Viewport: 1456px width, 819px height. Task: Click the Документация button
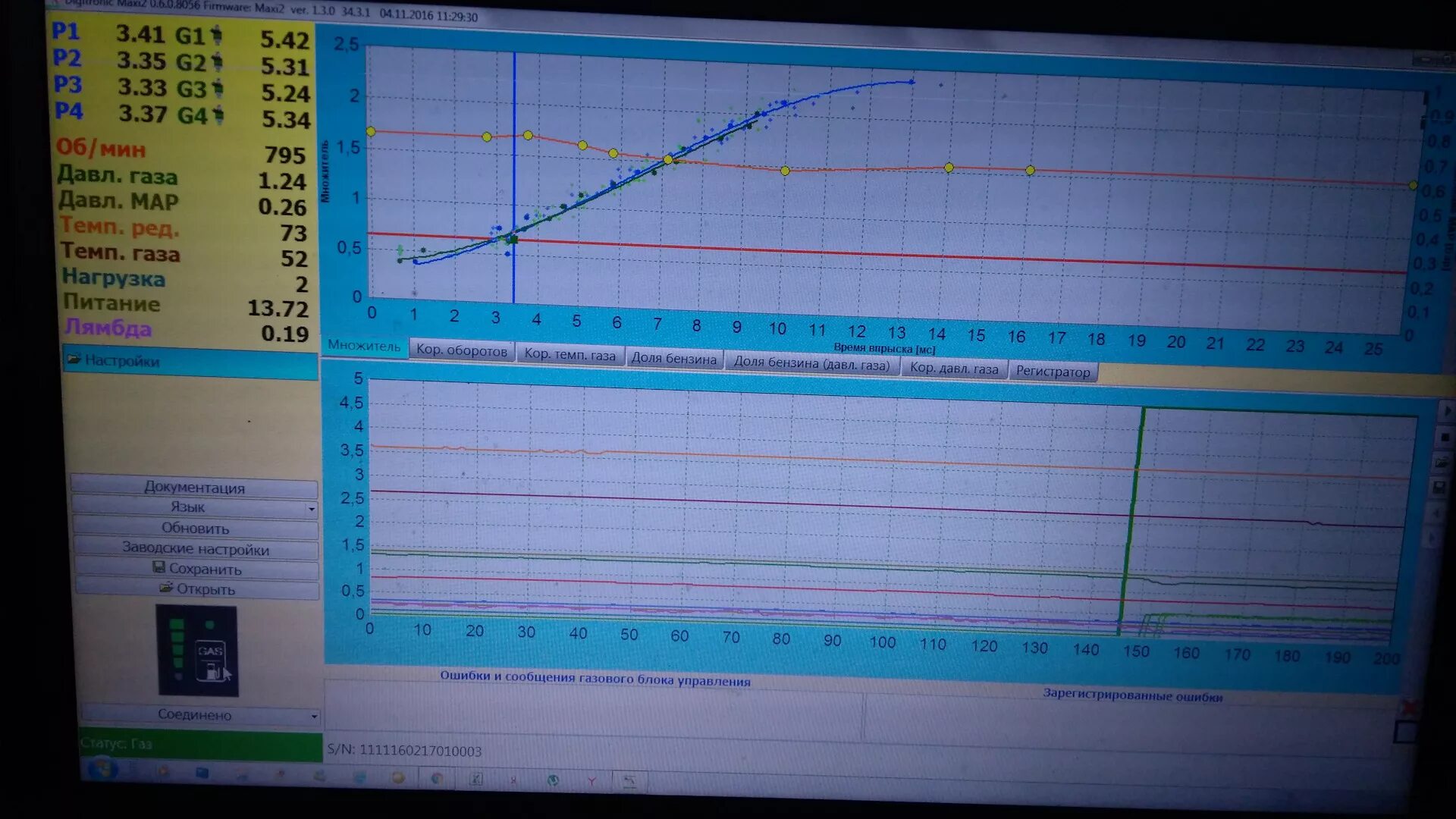pos(194,488)
